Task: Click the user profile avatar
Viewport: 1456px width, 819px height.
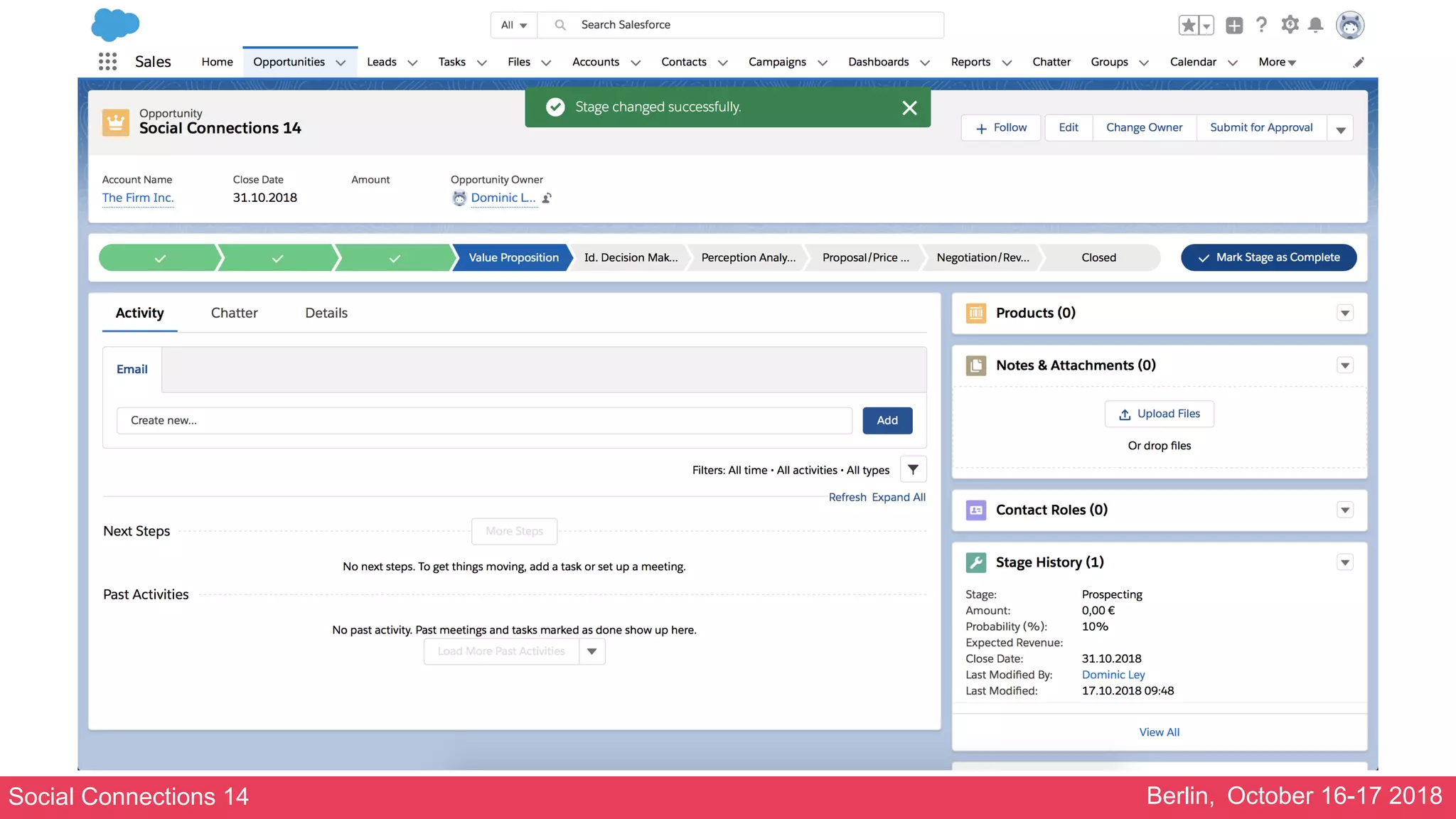Action: point(1349,26)
